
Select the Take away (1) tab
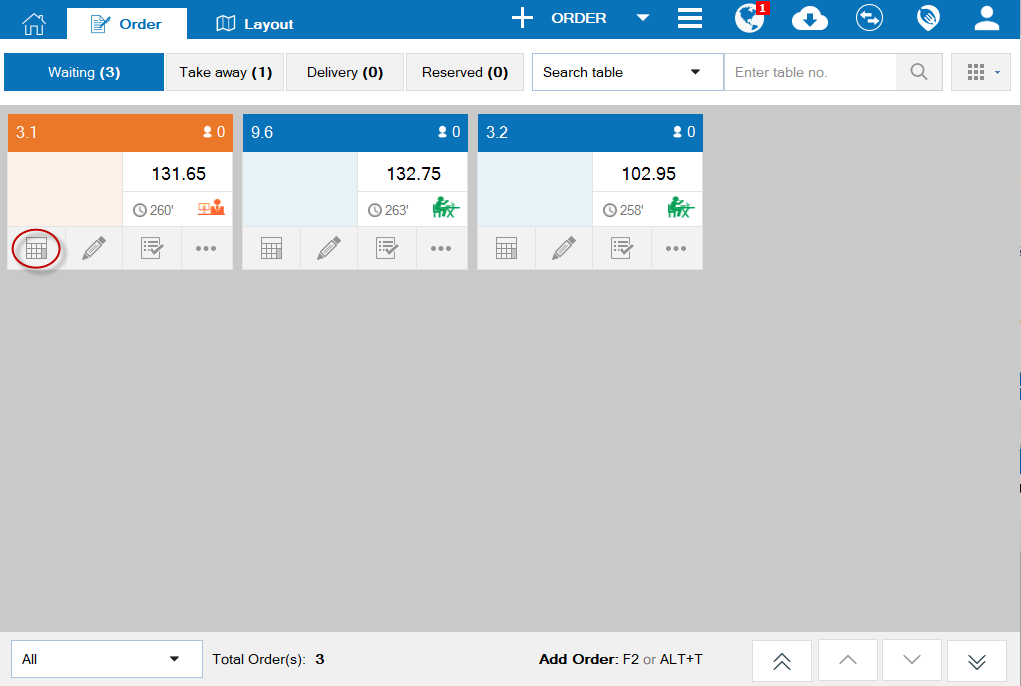(x=225, y=72)
